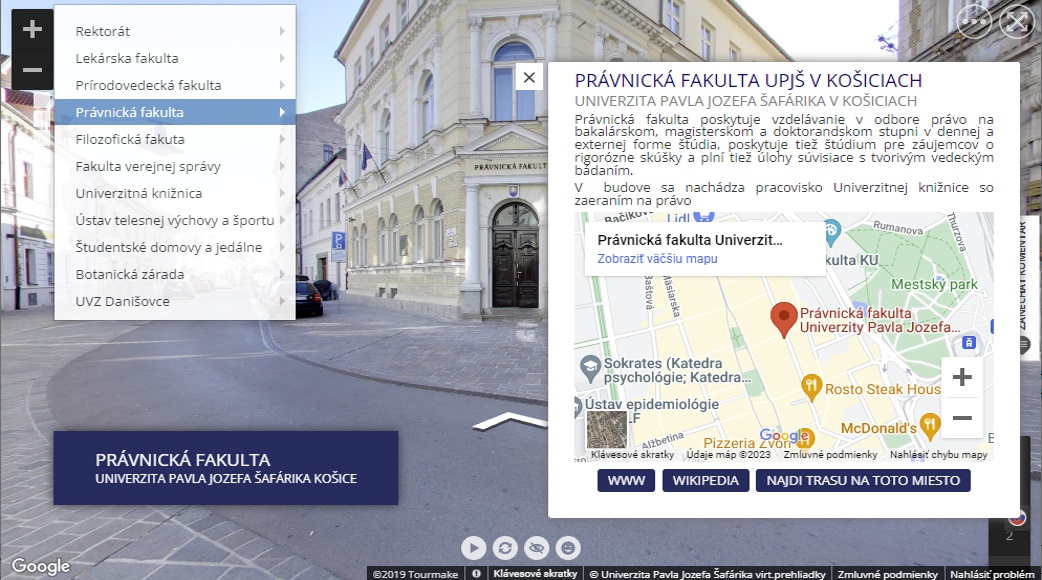This screenshot has width=1042, height=580.
Task: Zoom out the panorama with the minus button
Action: (x=32, y=70)
